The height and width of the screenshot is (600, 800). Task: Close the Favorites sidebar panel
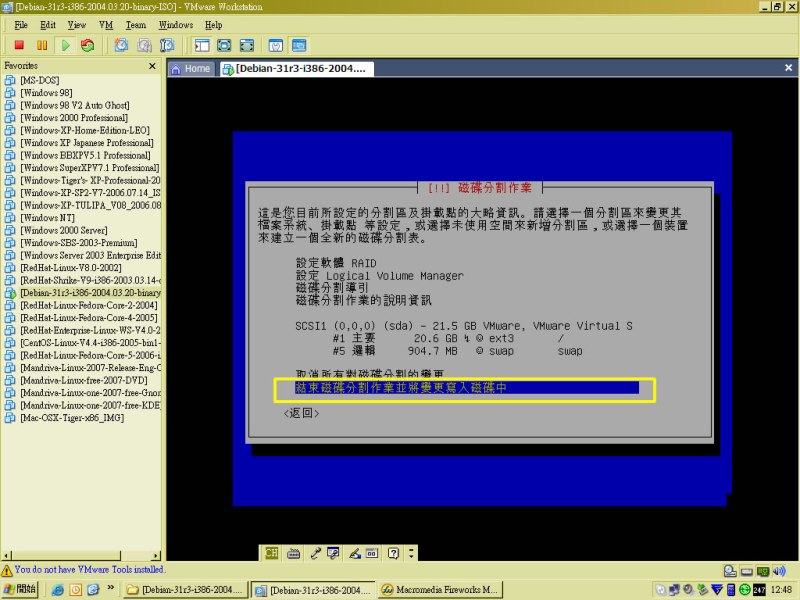[152, 66]
